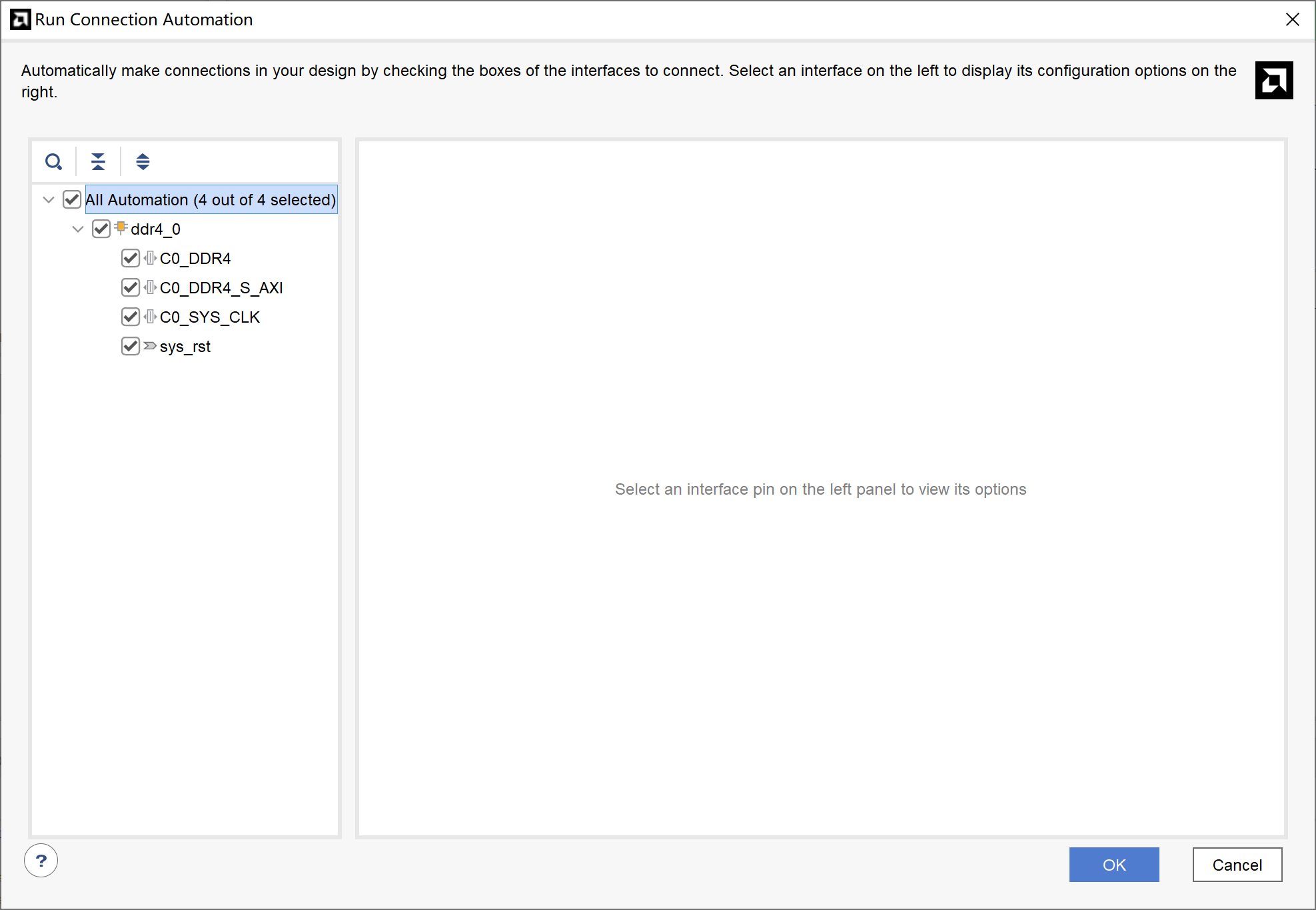Click the ddr4_0 IP block icon
Image resolution: width=1316 pixels, height=910 pixels.
[x=121, y=228]
